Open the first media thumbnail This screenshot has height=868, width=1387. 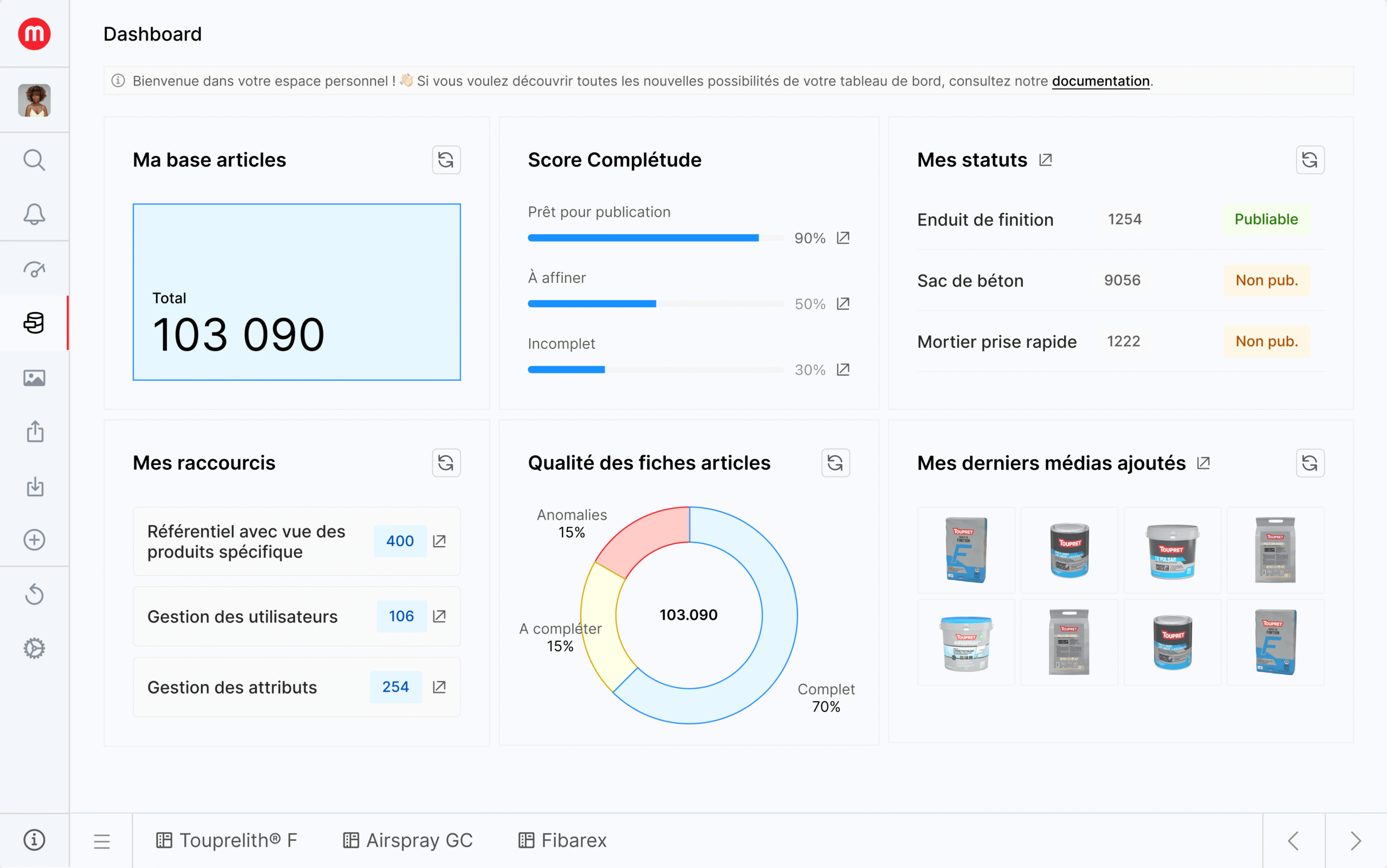point(965,550)
